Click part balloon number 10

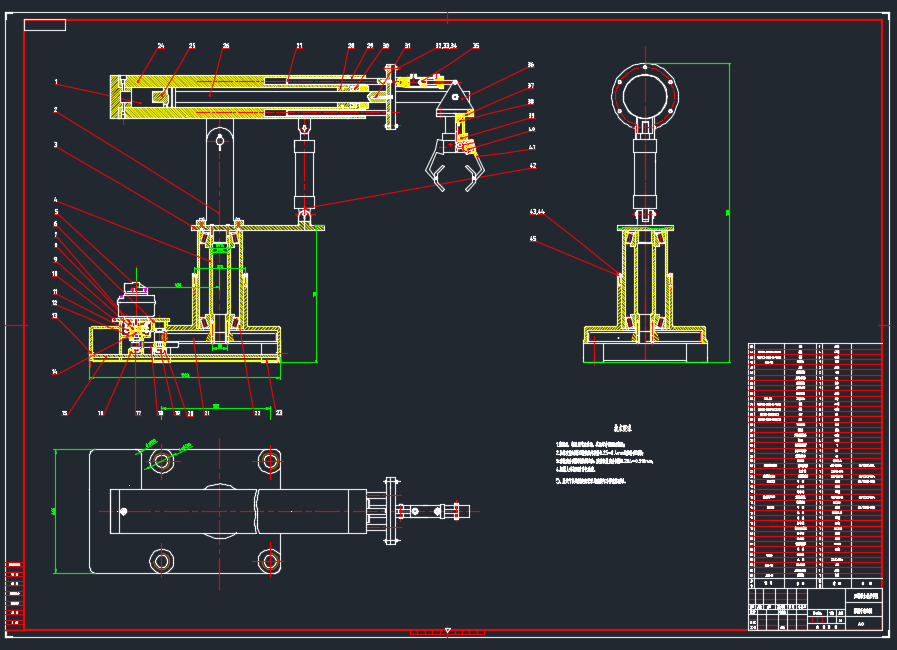point(55,274)
